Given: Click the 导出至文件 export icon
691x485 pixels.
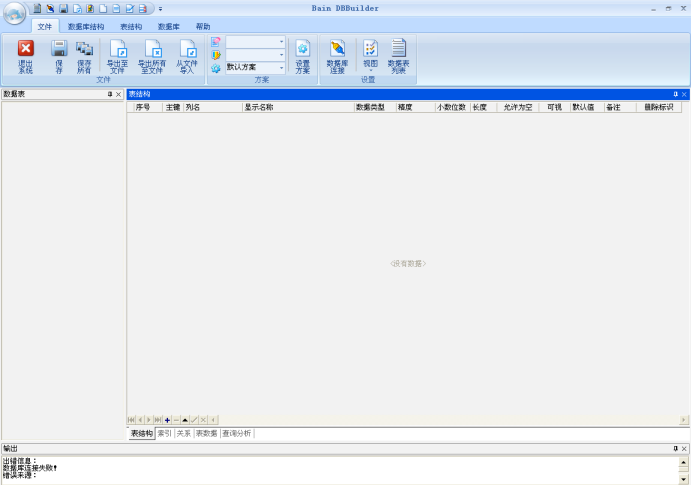Looking at the screenshot, I should pos(117,49).
